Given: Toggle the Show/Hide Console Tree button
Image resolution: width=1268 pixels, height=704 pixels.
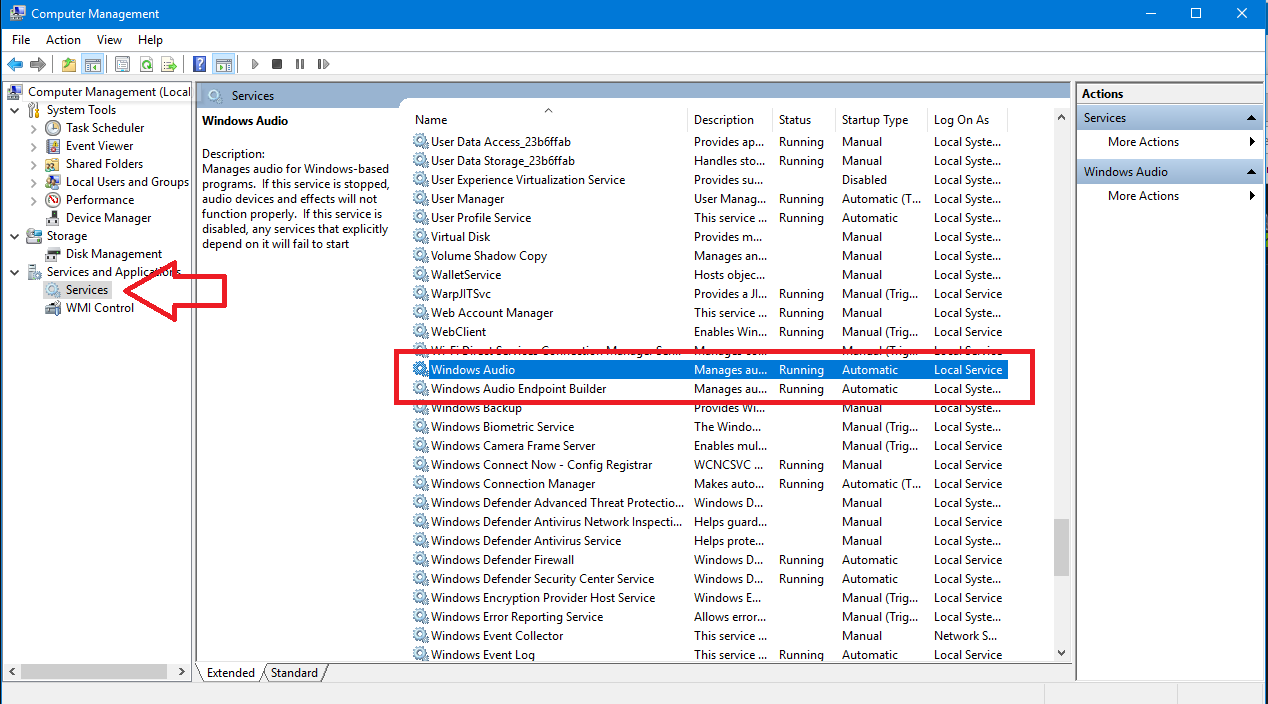Looking at the screenshot, I should (x=92, y=64).
